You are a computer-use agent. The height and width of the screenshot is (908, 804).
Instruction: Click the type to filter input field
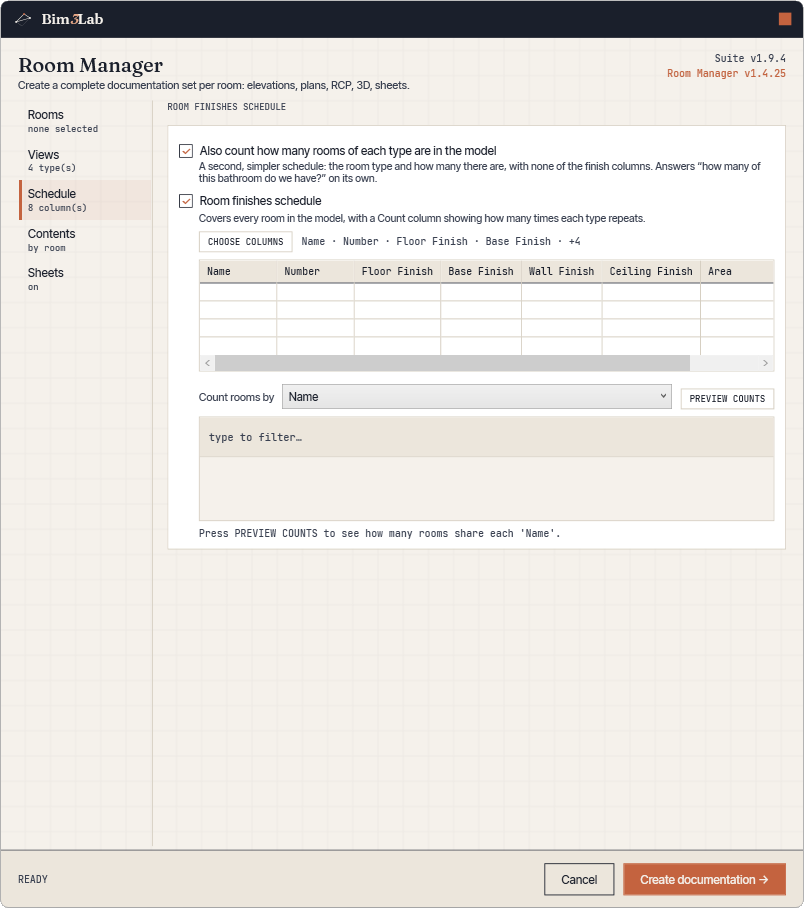point(487,437)
